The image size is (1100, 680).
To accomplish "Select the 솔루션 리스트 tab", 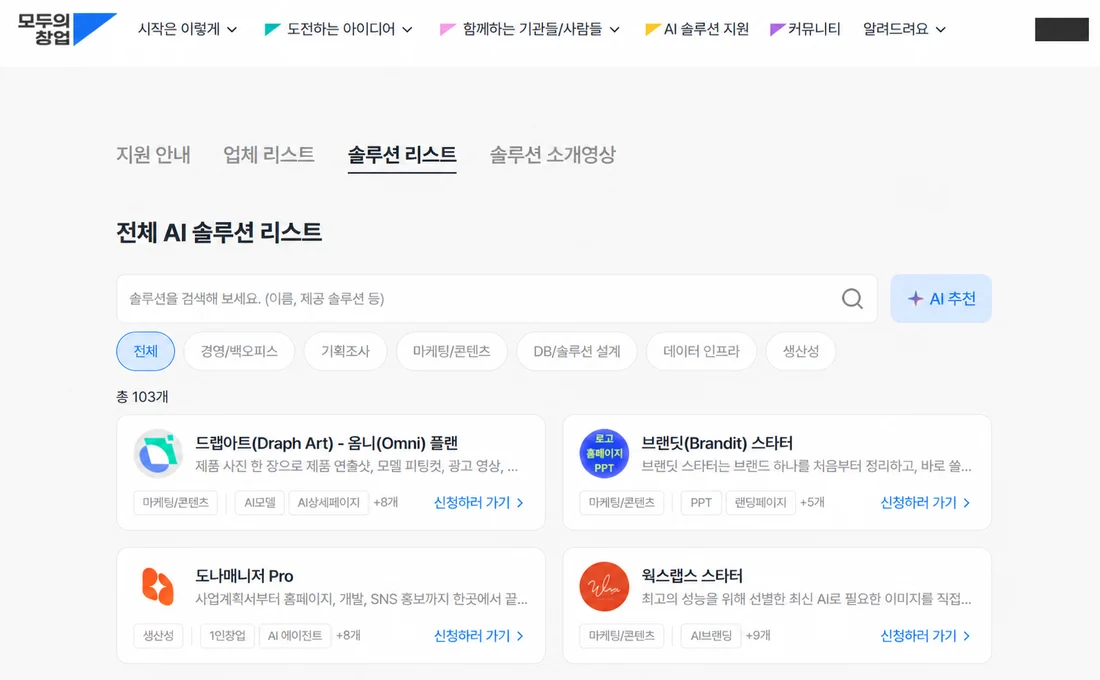I will tap(402, 154).
